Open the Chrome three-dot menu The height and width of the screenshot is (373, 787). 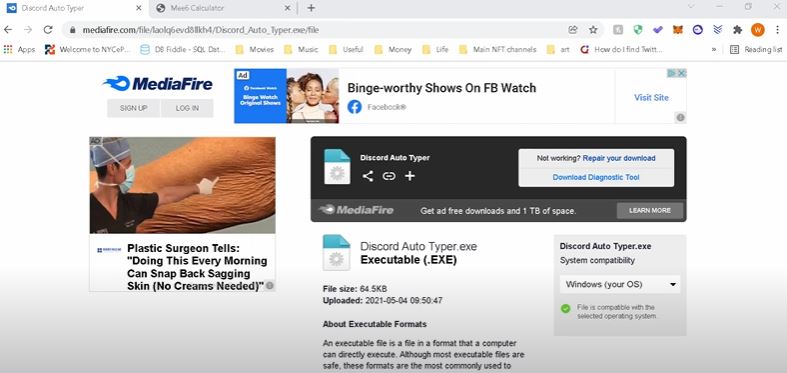pyautogui.click(x=777, y=30)
